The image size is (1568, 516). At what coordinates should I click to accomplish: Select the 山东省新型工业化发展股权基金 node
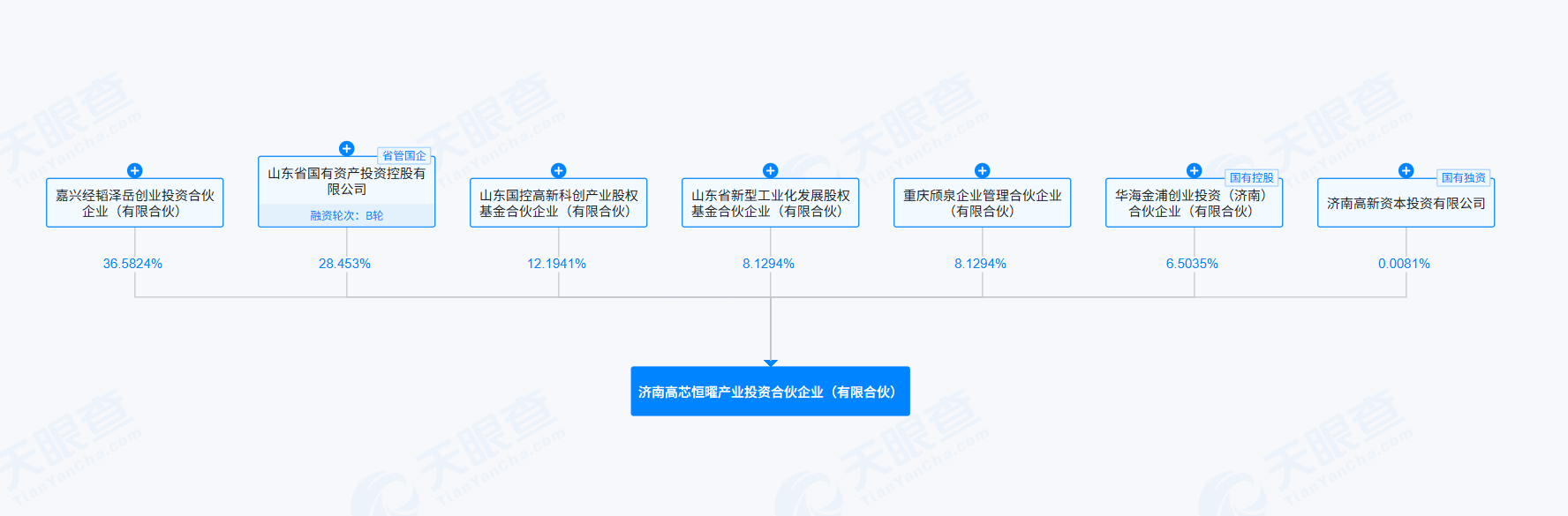(770, 204)
